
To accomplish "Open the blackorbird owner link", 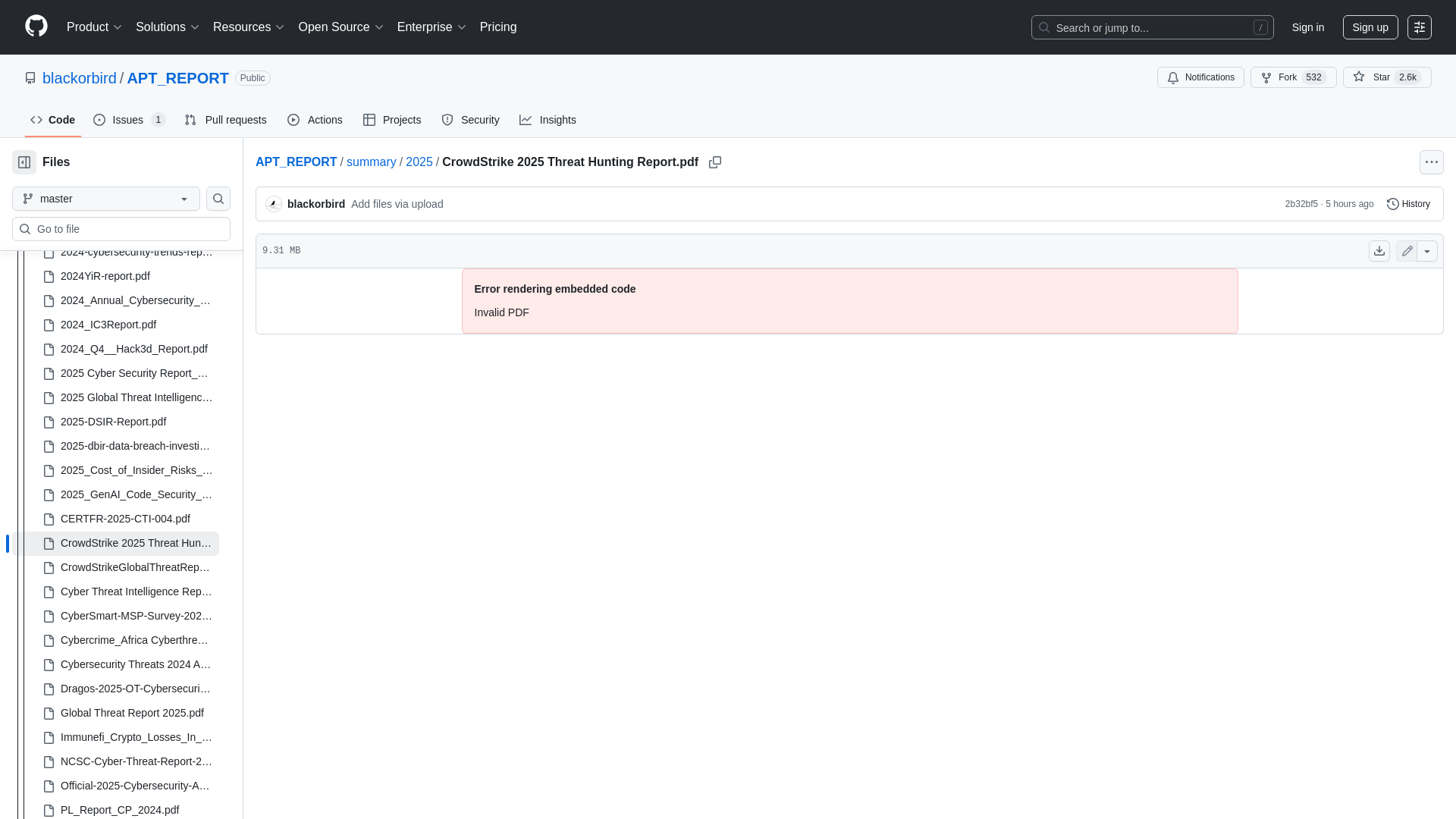I will coord(80,78).
